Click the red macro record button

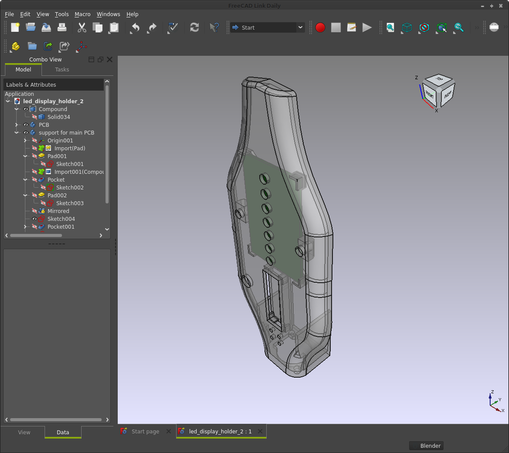click(x=320, y=28)
